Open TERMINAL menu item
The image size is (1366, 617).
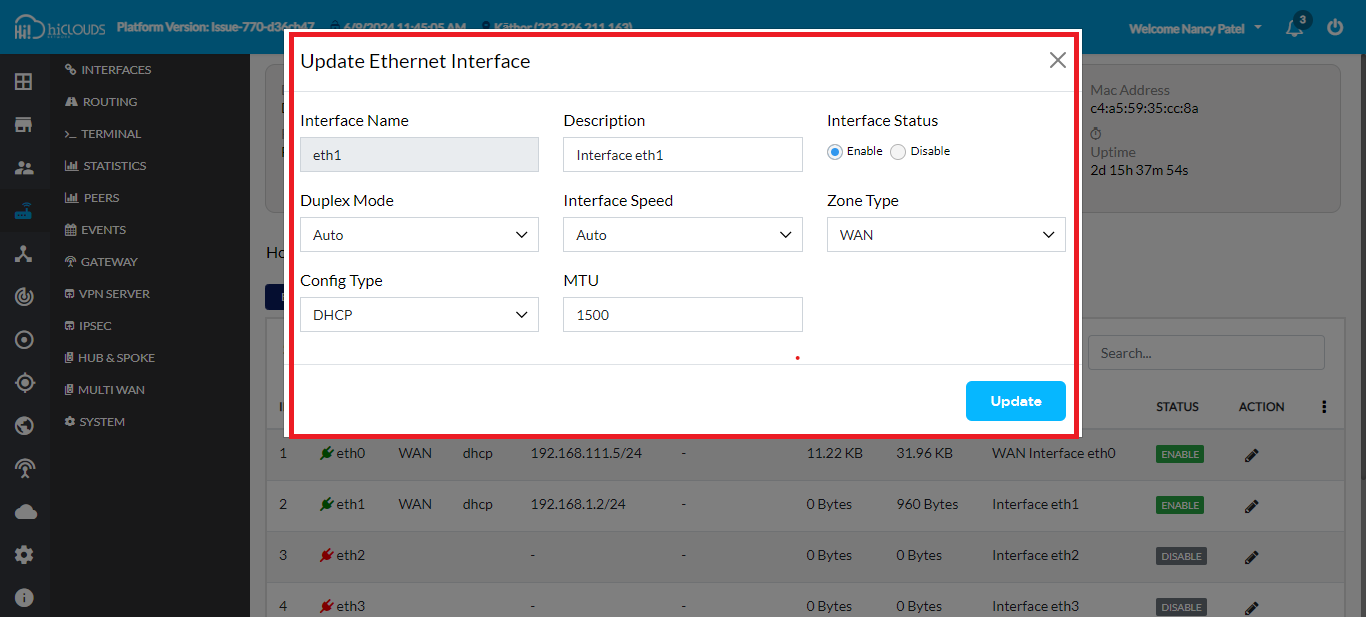103,134
